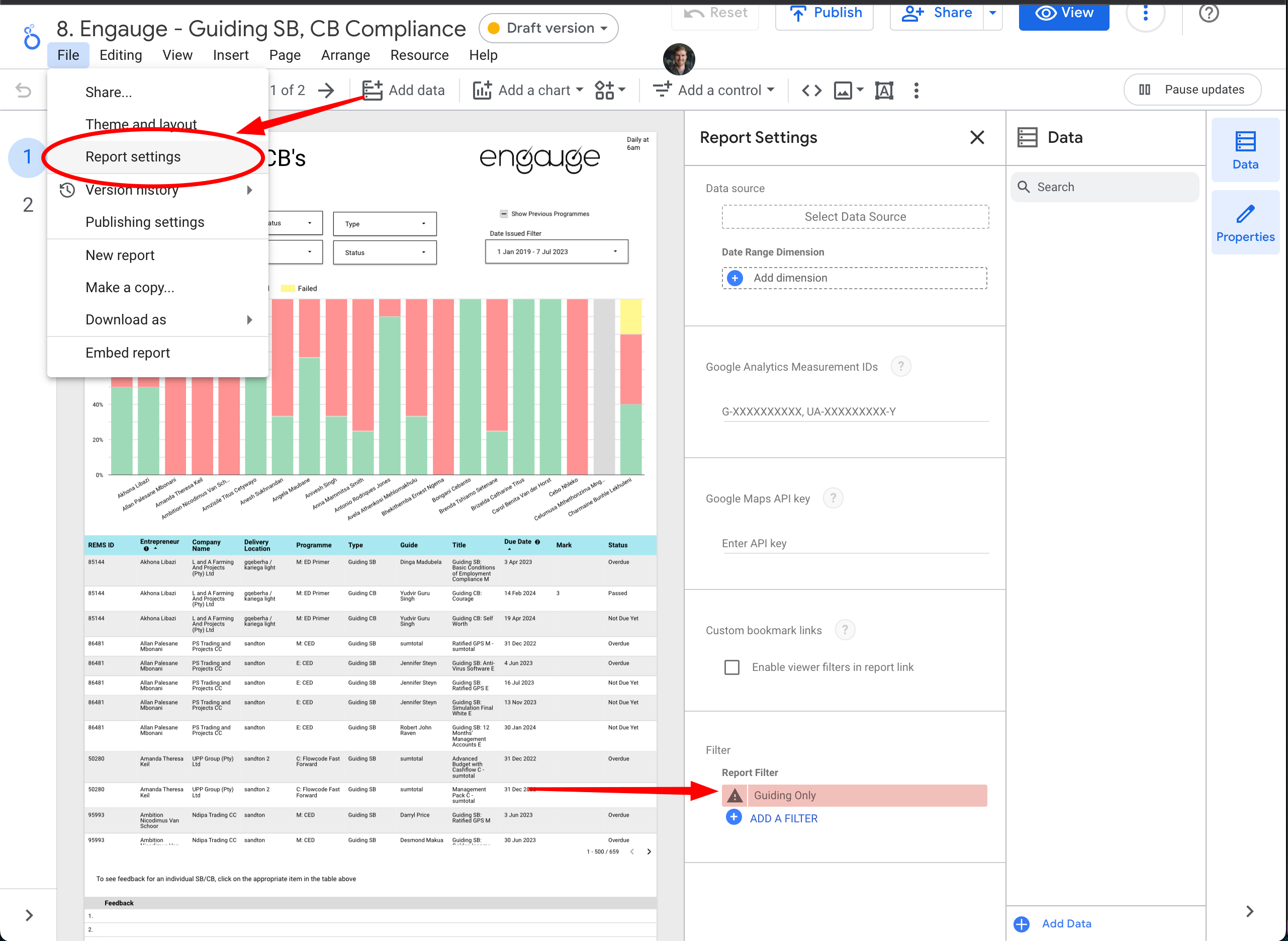Enable viewer filters in report link
The width and height of the screenshot is (1288, 941).
pos(731,667)
